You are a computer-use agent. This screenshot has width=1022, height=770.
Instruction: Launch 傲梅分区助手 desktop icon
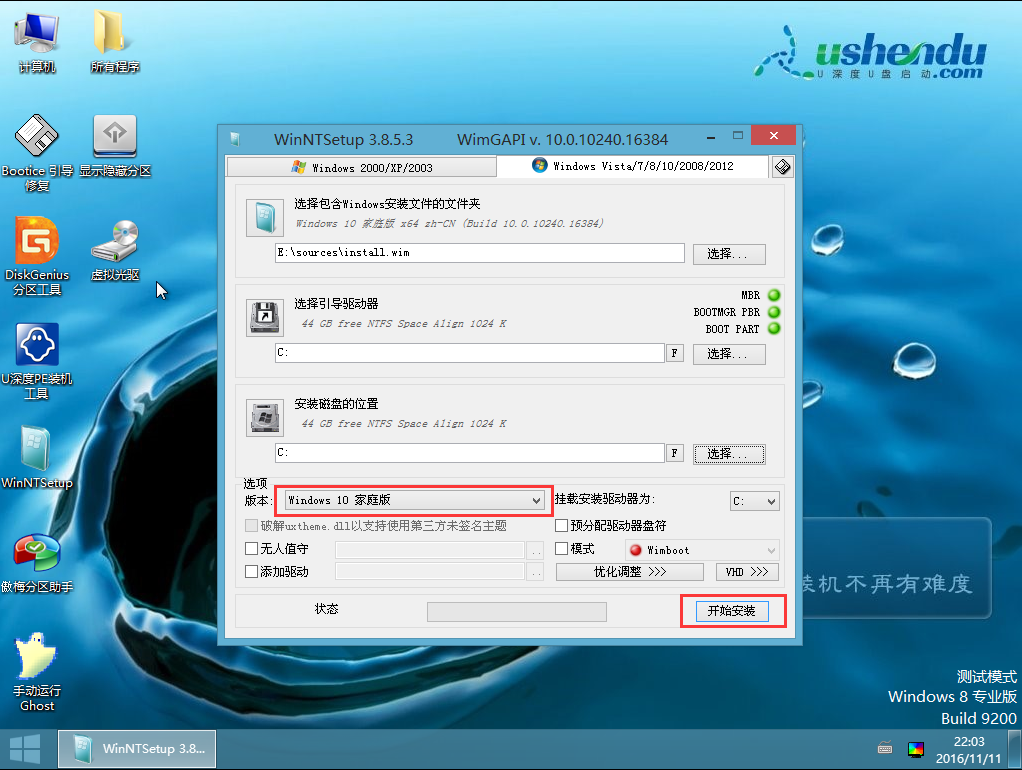tap(36, 563)
